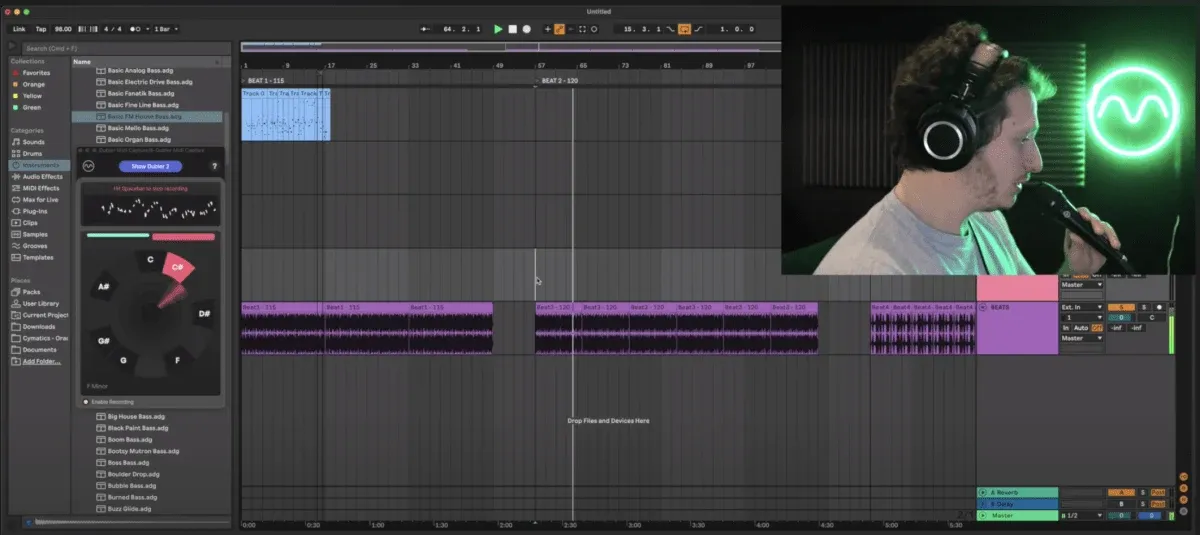Click the Dubler waveform logo icon
The height and width of the screenshot is (535, 1200).
click(x=90, y=166)
